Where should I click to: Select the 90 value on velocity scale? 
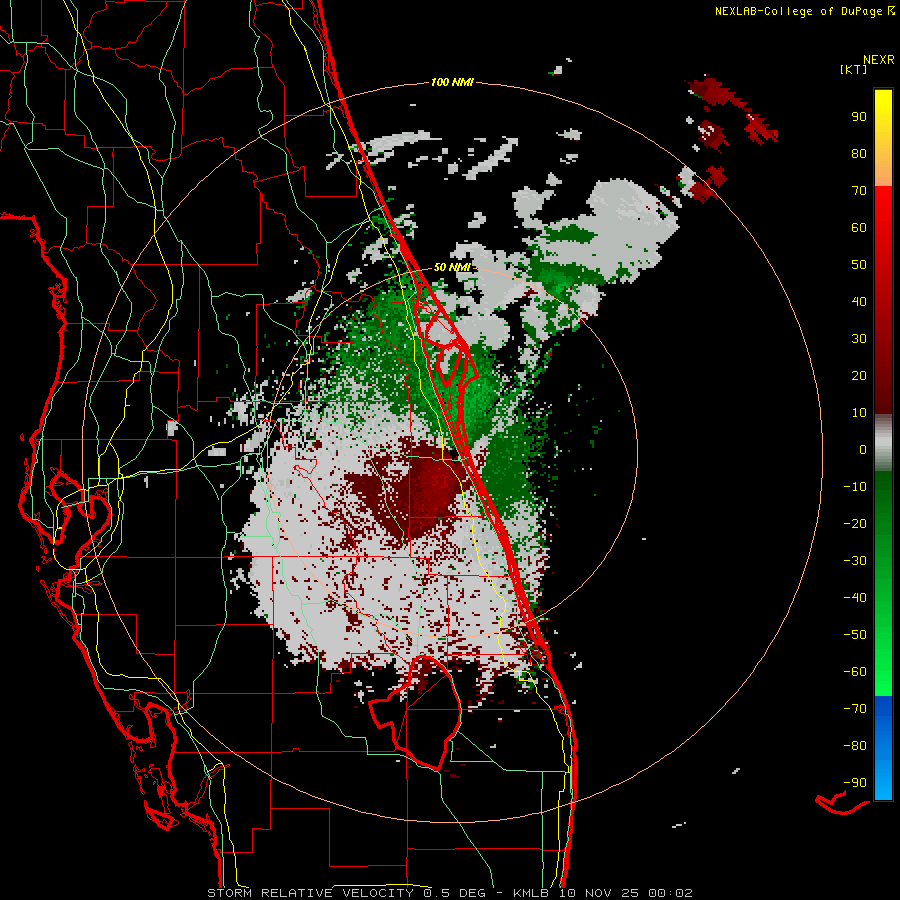[x=859, y=117]
